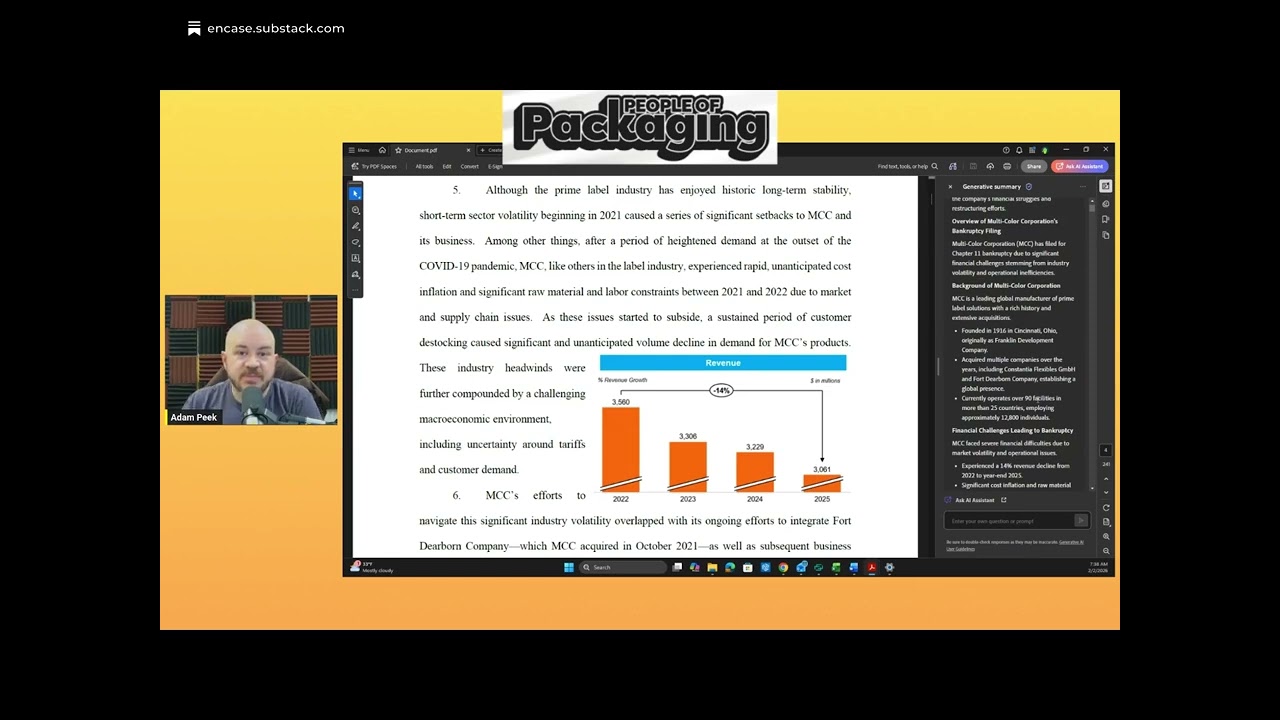Open the Windows Start menu
Viewport: 1280px width, 720px height.
(x=568, y=567)
